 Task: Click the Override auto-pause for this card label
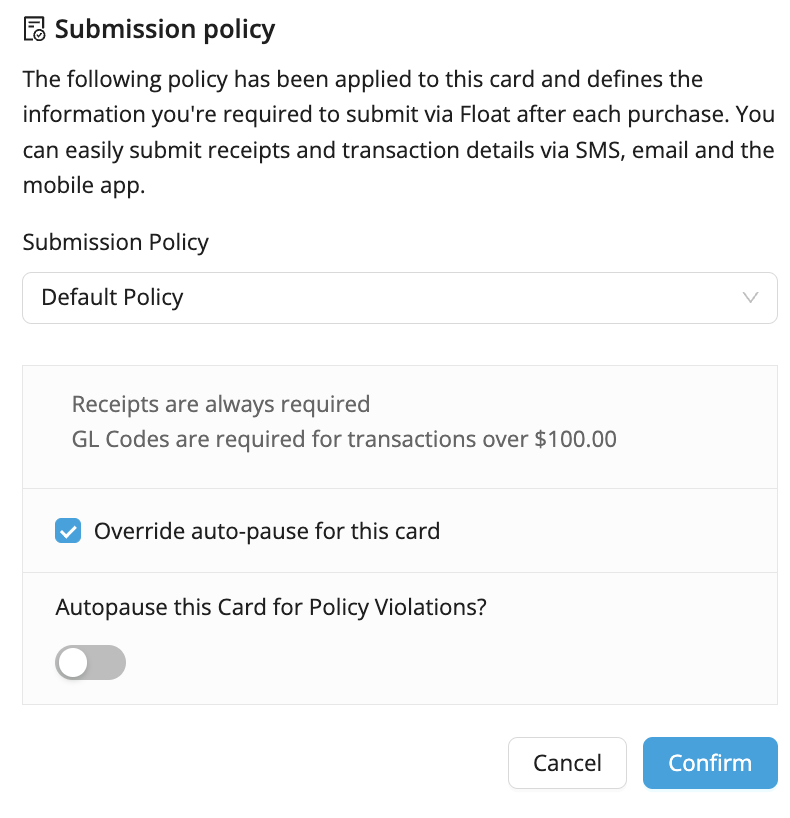click(267, 531)
